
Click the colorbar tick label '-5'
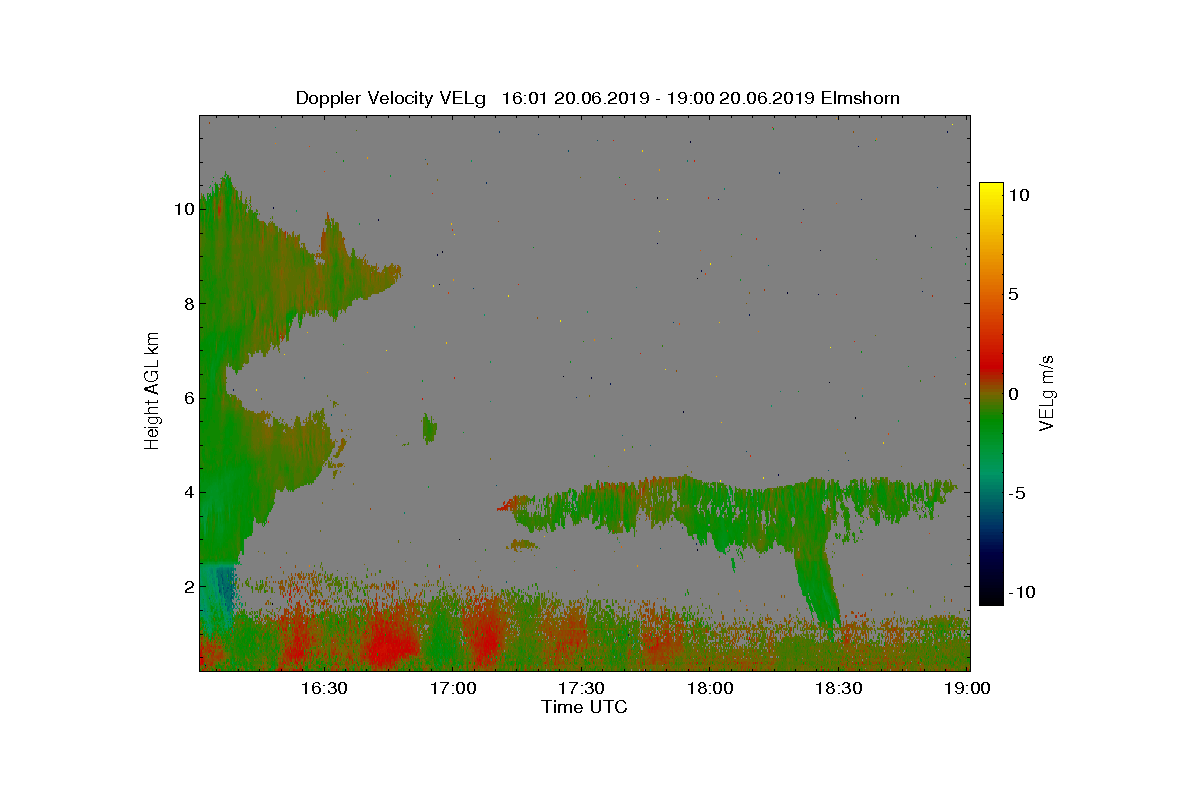point(1016,493)
